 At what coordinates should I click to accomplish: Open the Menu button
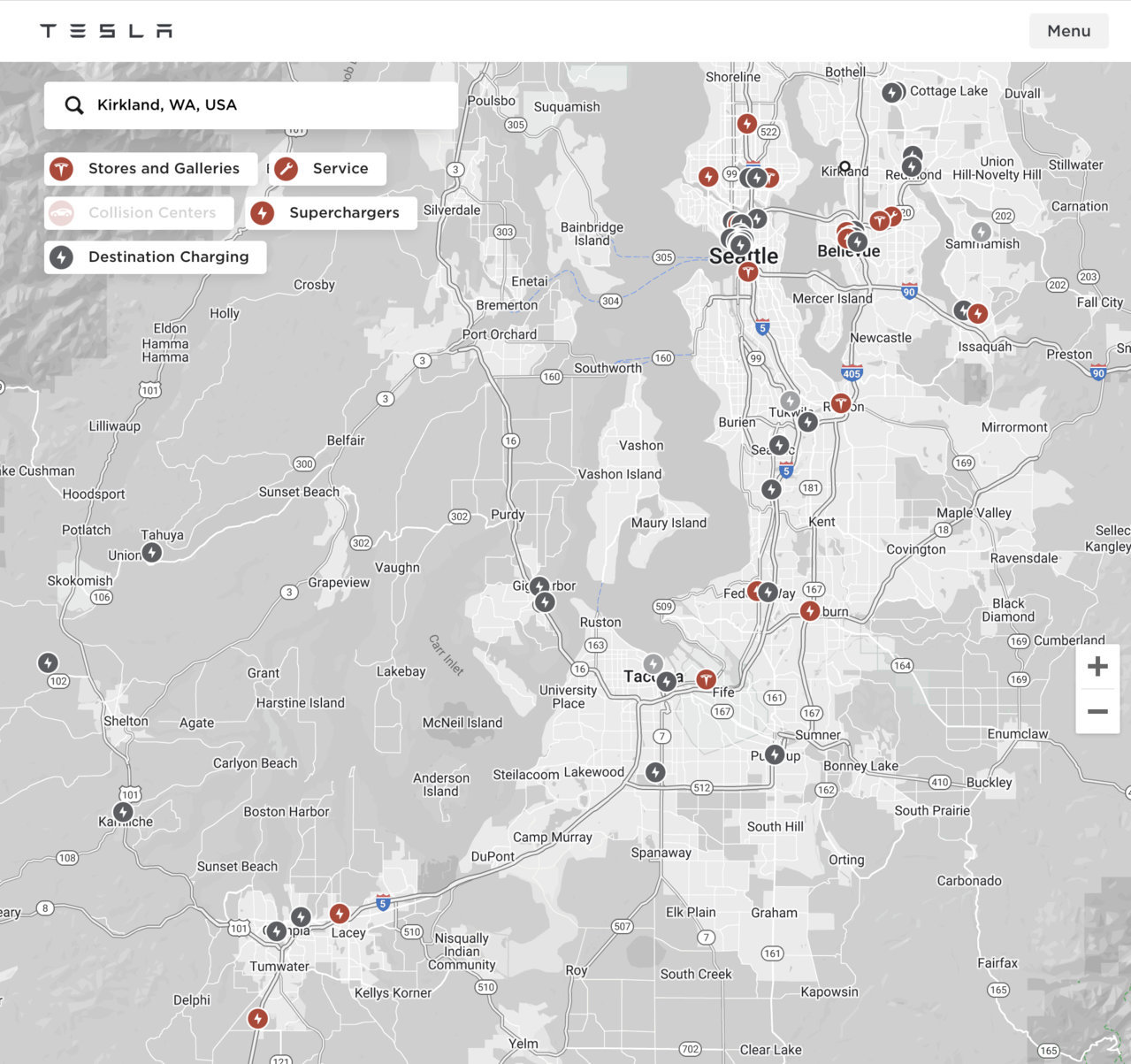[x=1068, y=31]
